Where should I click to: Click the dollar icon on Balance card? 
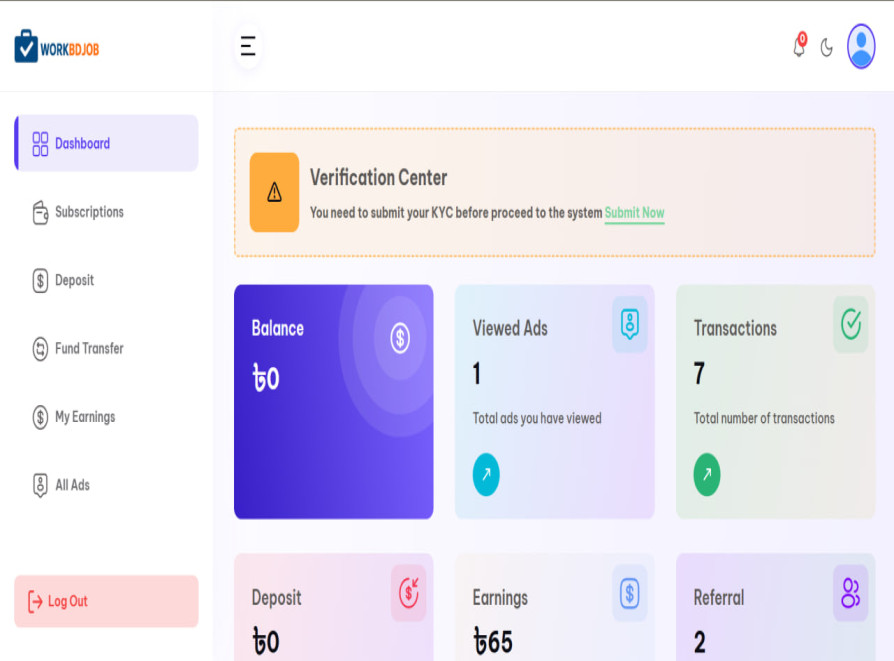click(400, 339)
